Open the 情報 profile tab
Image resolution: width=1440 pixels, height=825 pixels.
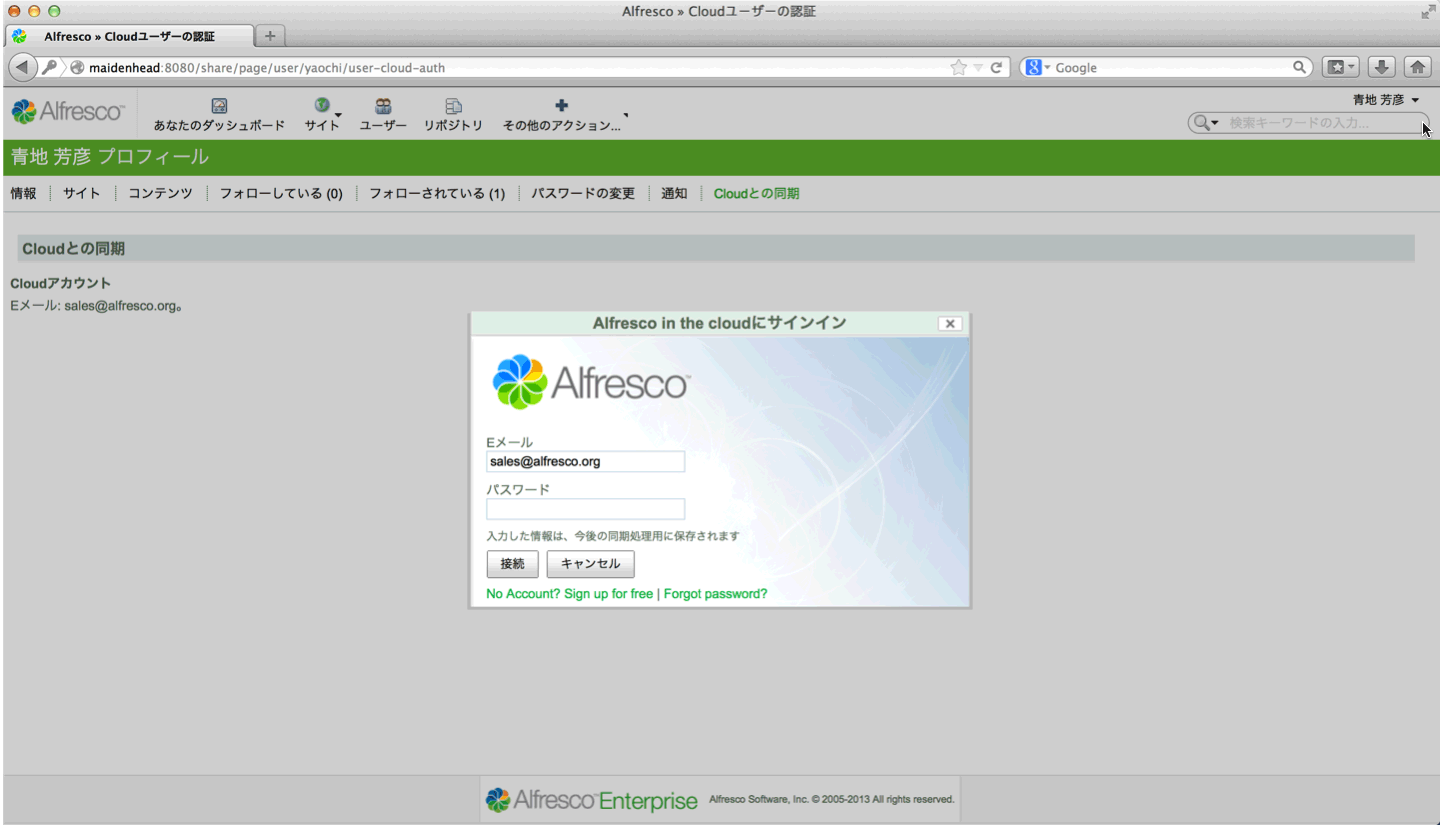click(23, 193)
